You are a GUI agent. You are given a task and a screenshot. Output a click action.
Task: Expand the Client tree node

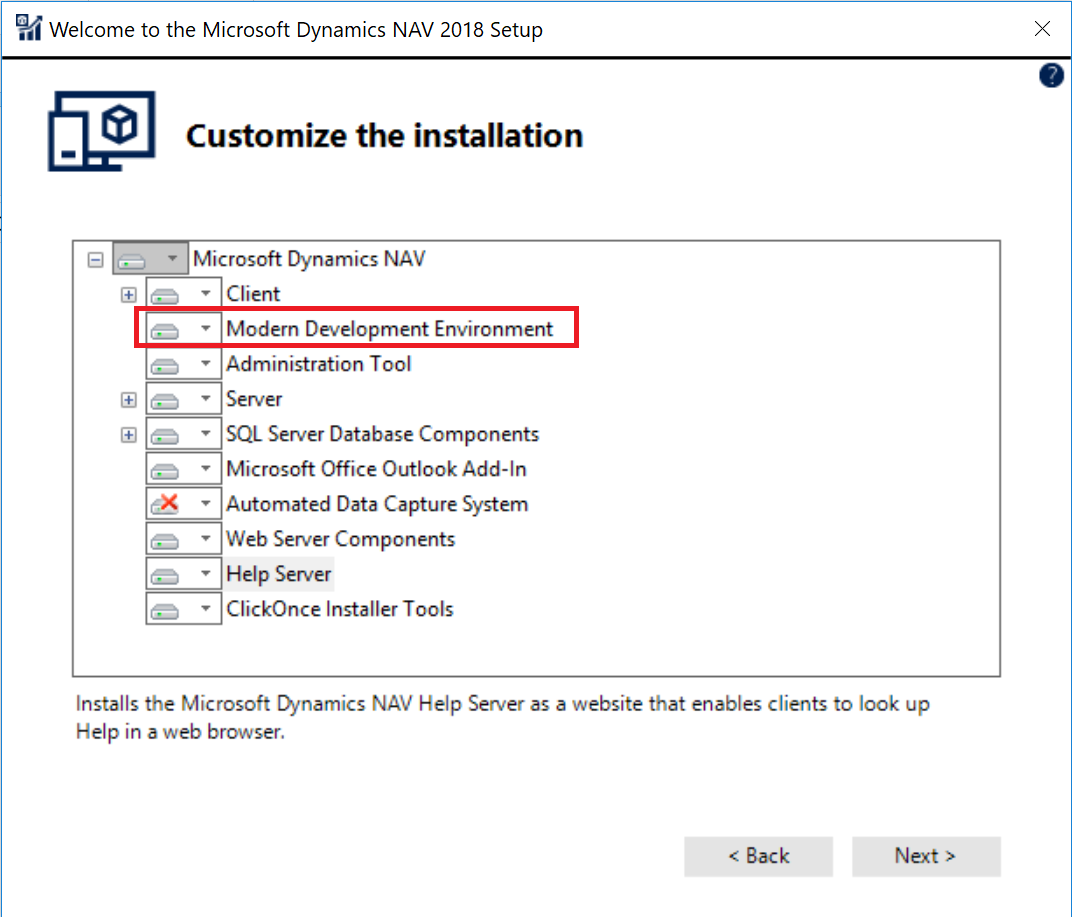(129, 293)
